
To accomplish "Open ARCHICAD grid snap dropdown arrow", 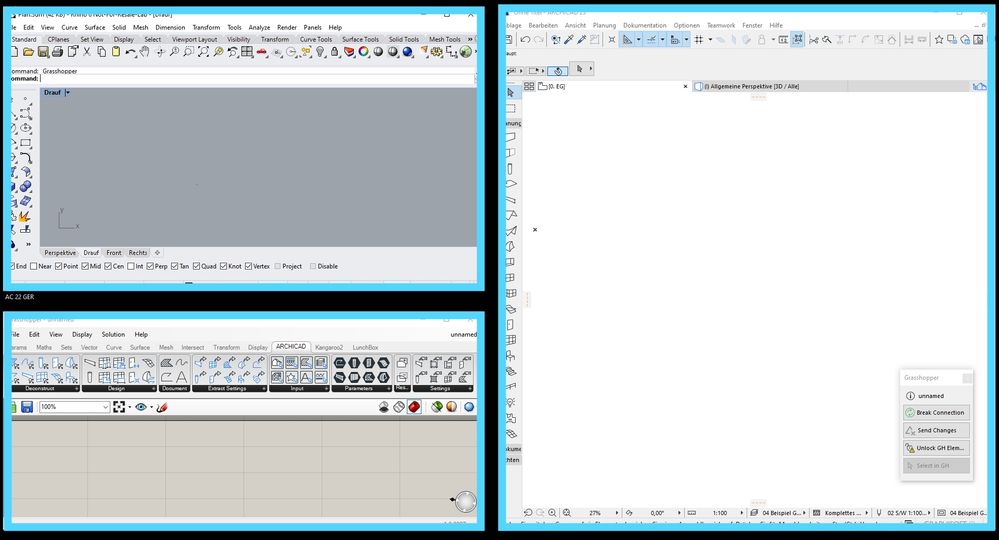I will (x=710, y=39).
